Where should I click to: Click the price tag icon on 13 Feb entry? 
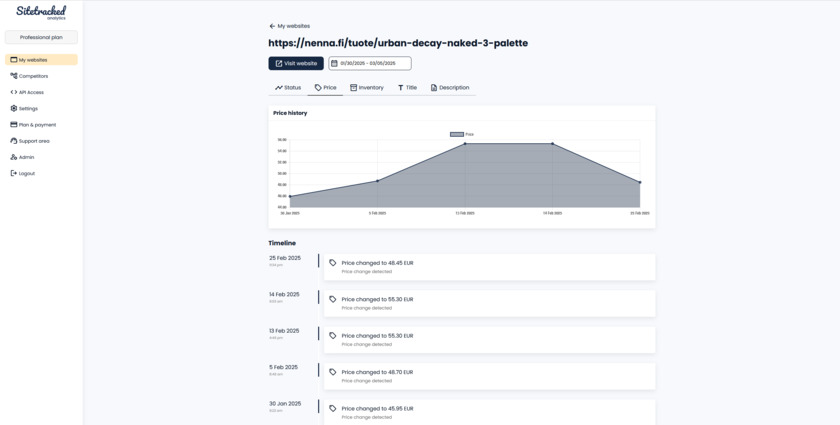click(x=333, y=335)
